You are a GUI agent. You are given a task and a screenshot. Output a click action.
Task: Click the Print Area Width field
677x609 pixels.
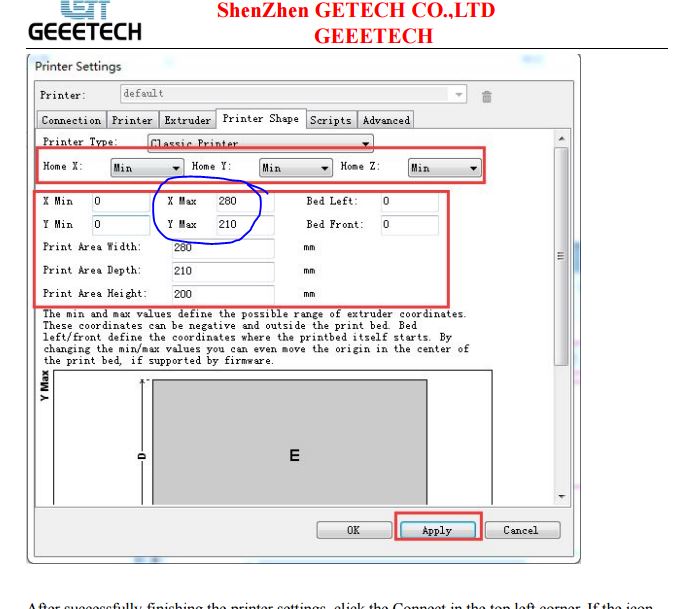223,248
